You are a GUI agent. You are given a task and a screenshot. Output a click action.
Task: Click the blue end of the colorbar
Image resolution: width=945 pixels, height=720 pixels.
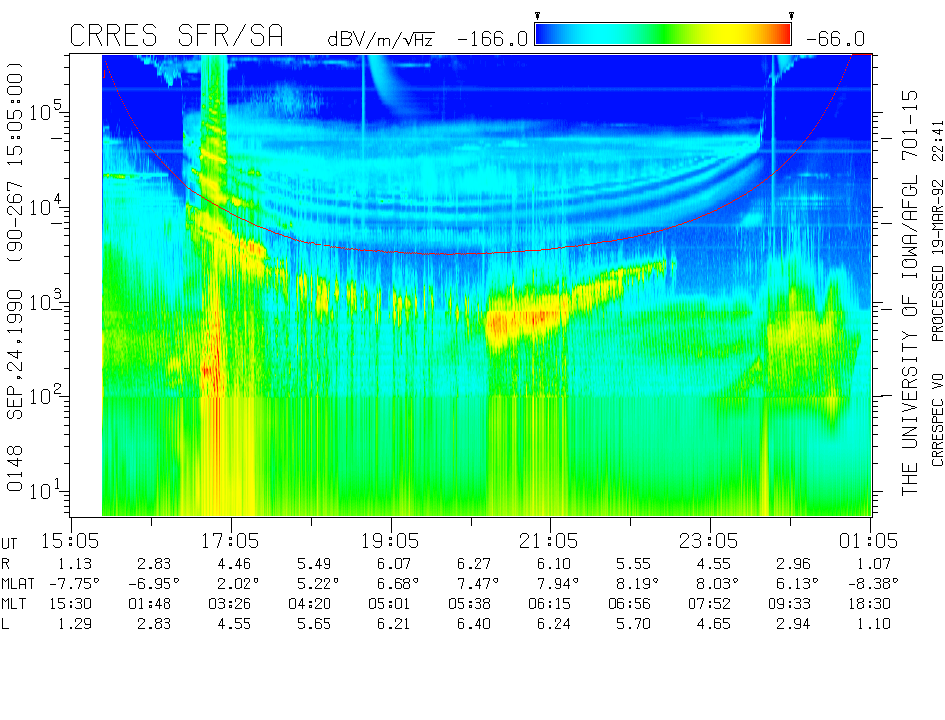click(x=546, y=35)
